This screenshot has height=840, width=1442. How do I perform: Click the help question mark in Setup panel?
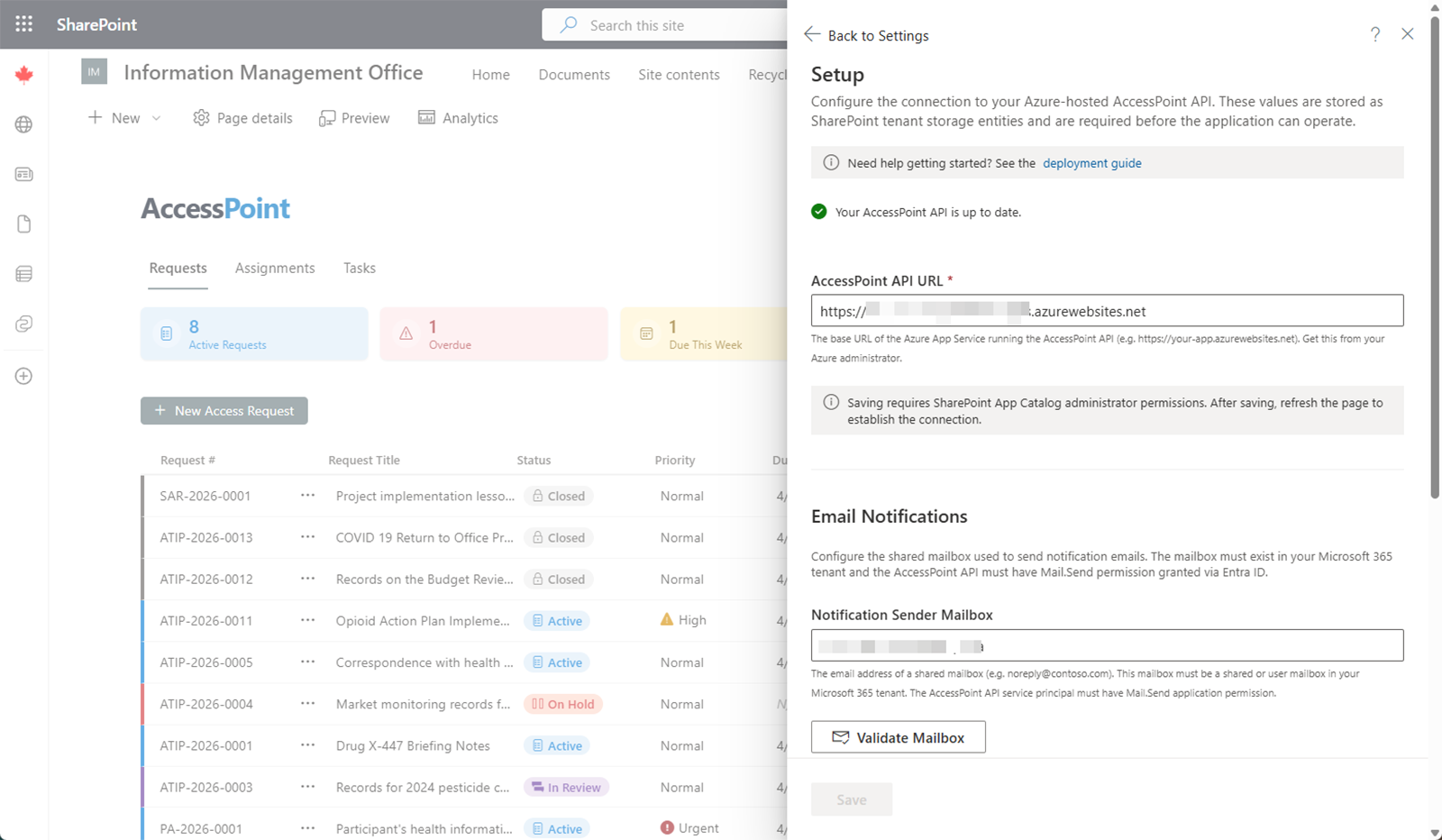coord(1375,34)
